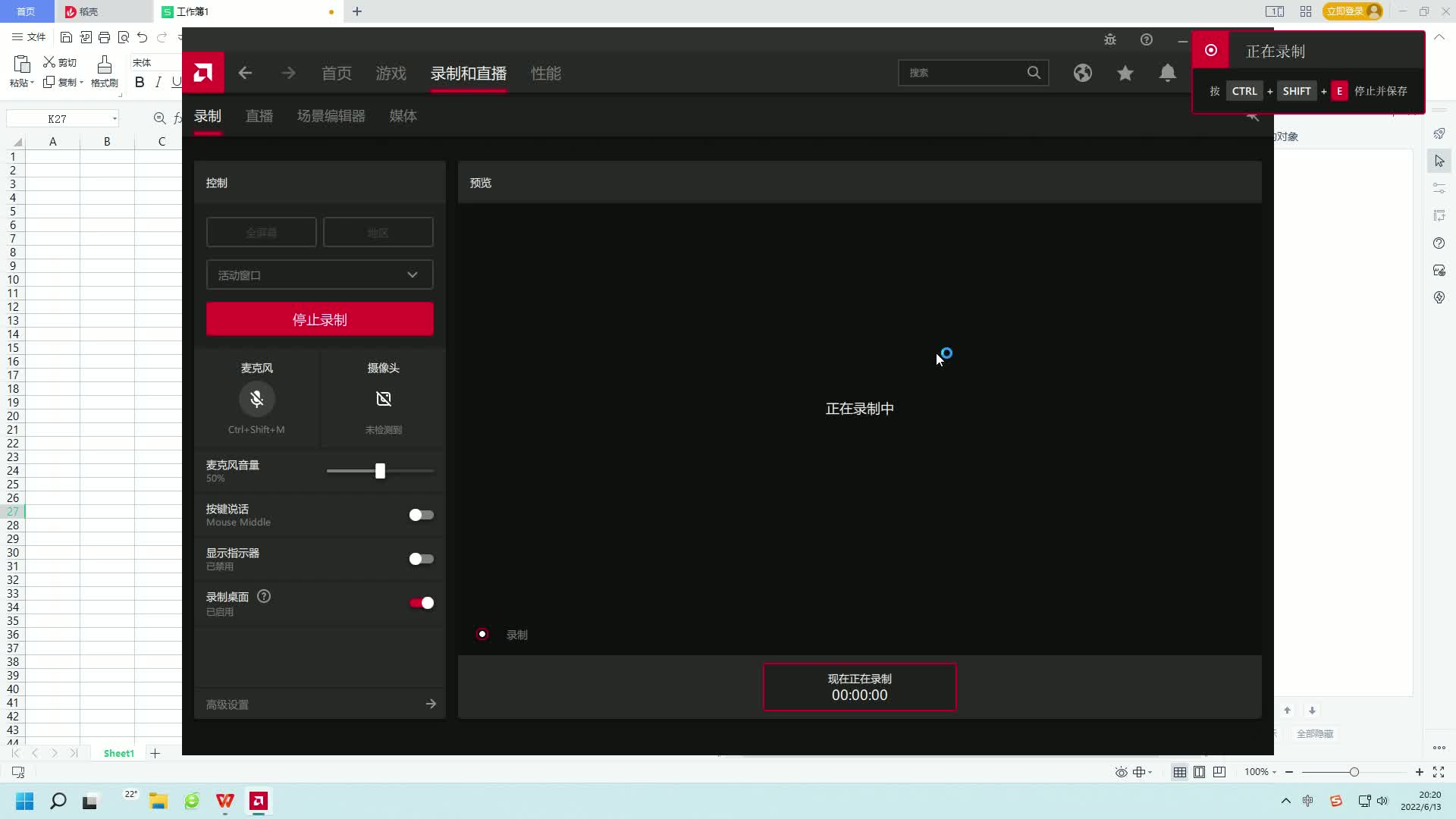Screen dimensions: 1456x819
Task: Open File Explorer from taskbar
Action: 158,801
